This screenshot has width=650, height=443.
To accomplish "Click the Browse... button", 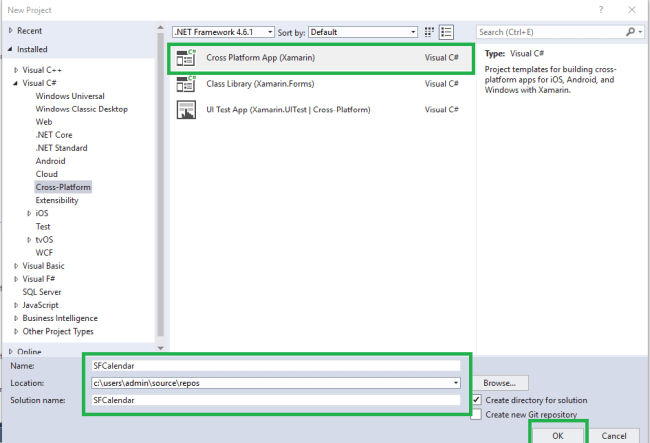I will coord(500,383).
